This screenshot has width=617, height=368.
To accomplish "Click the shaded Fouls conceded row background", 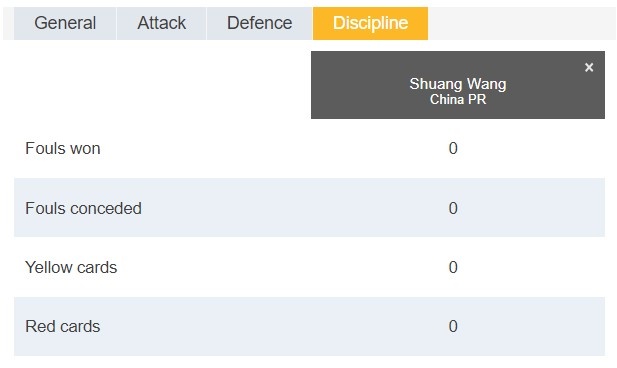I will [309, 207].
